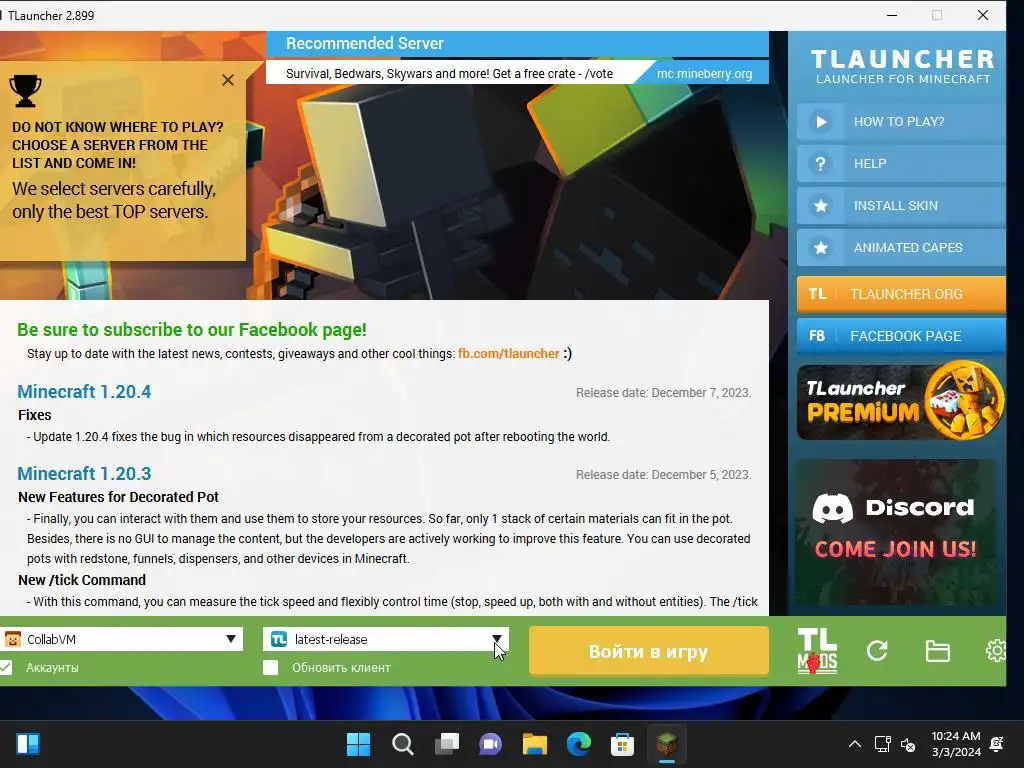Screen dimensions: 1024x768
Task: Enable the Обновить клиент checkbox
Action: (270, 667)
